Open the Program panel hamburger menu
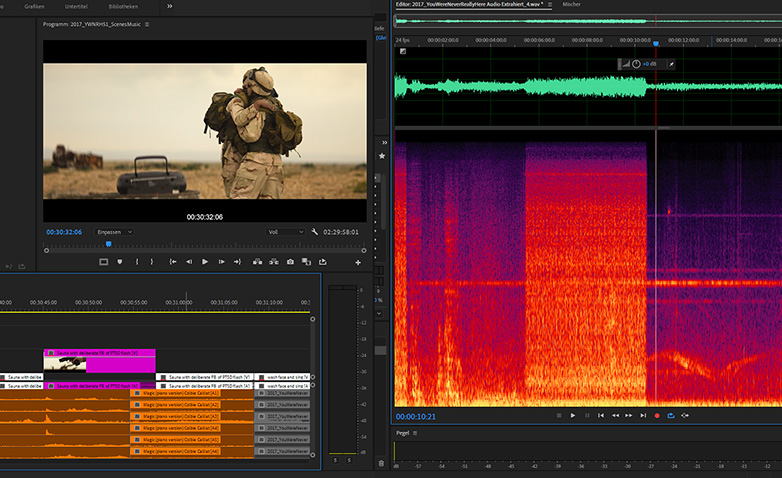 coord(147,24)
